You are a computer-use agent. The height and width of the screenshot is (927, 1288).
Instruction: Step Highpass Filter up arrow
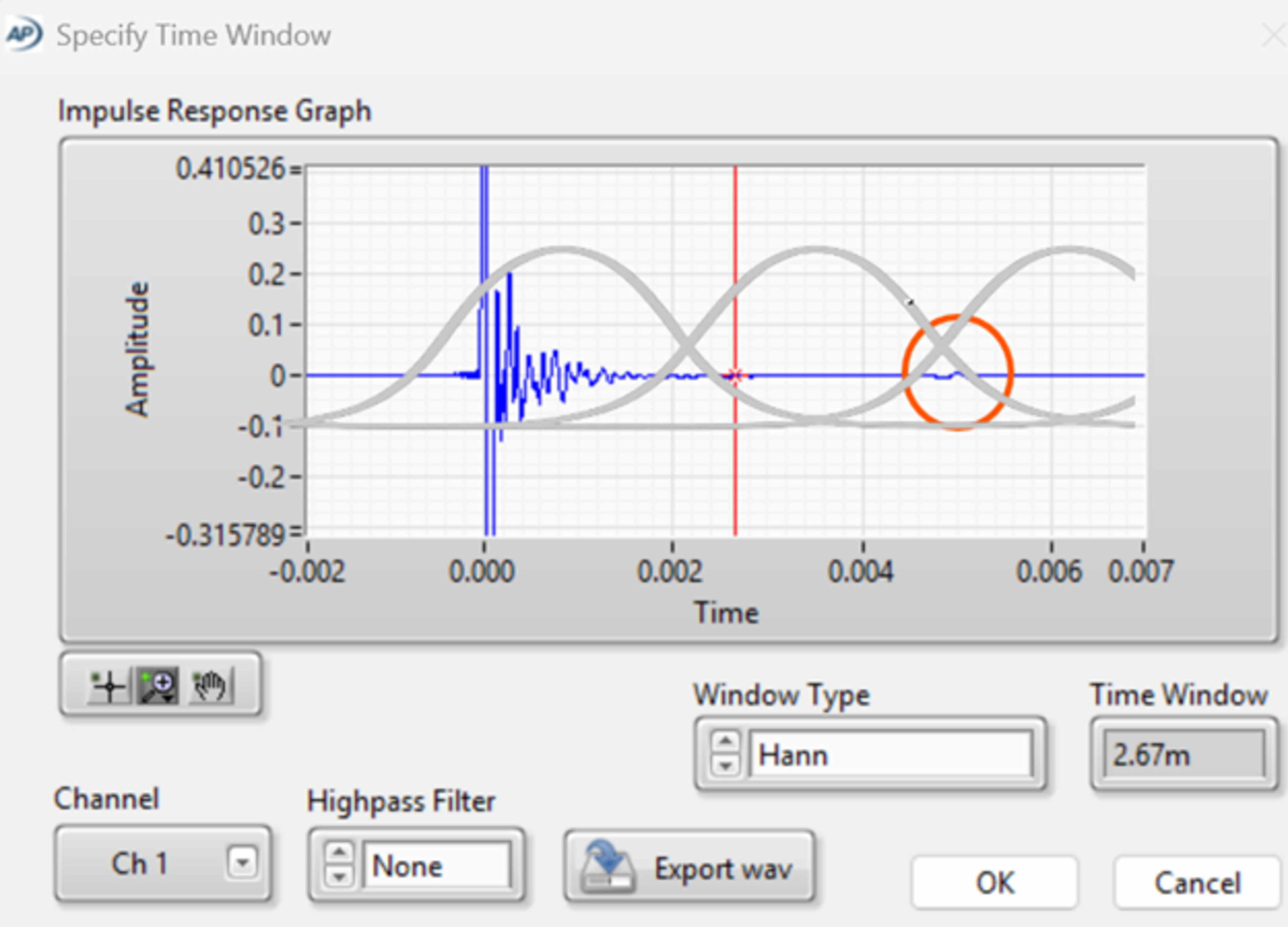pos(339,853)
